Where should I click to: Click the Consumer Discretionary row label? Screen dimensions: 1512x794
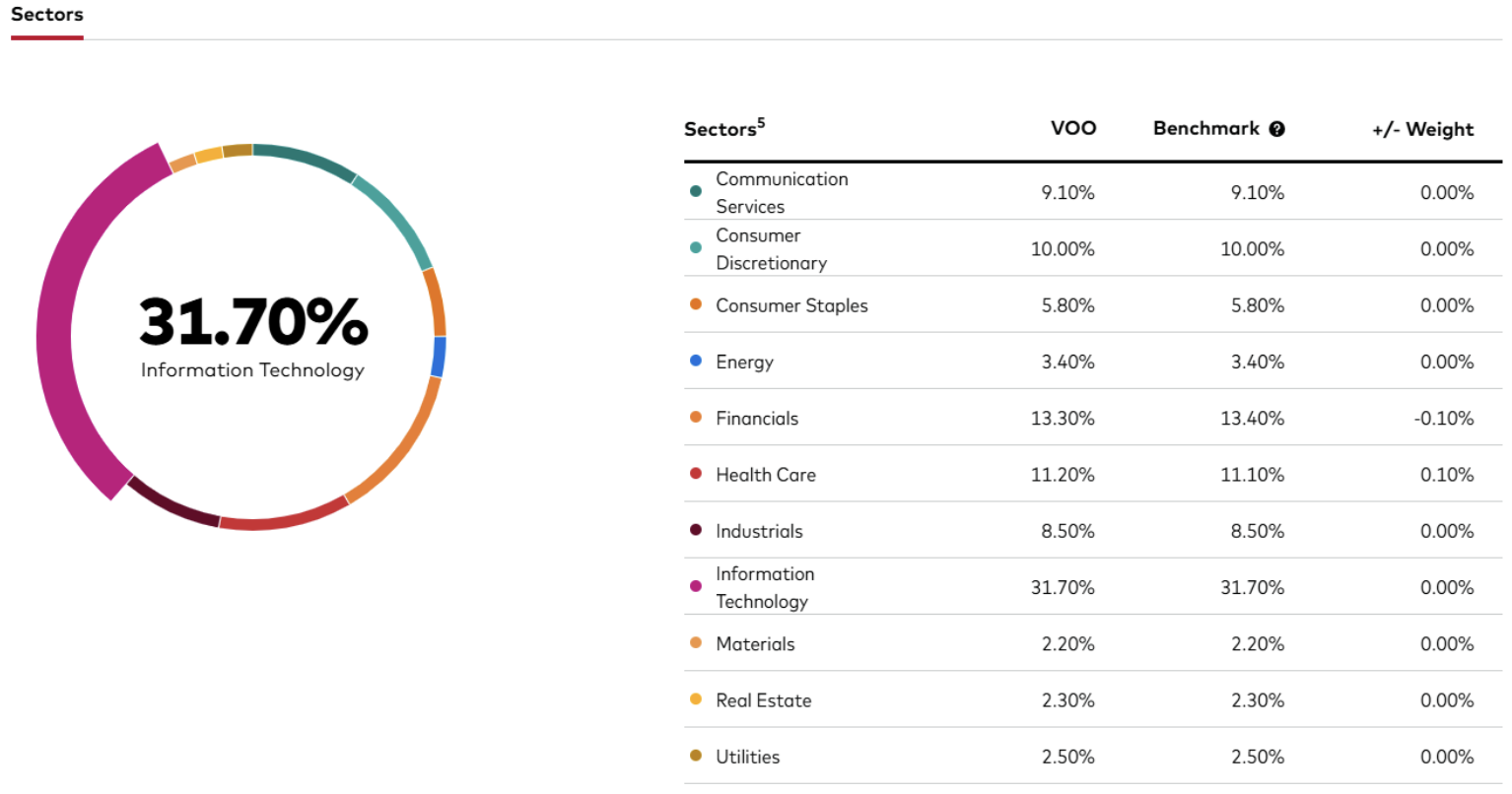(x=770, y=249)
